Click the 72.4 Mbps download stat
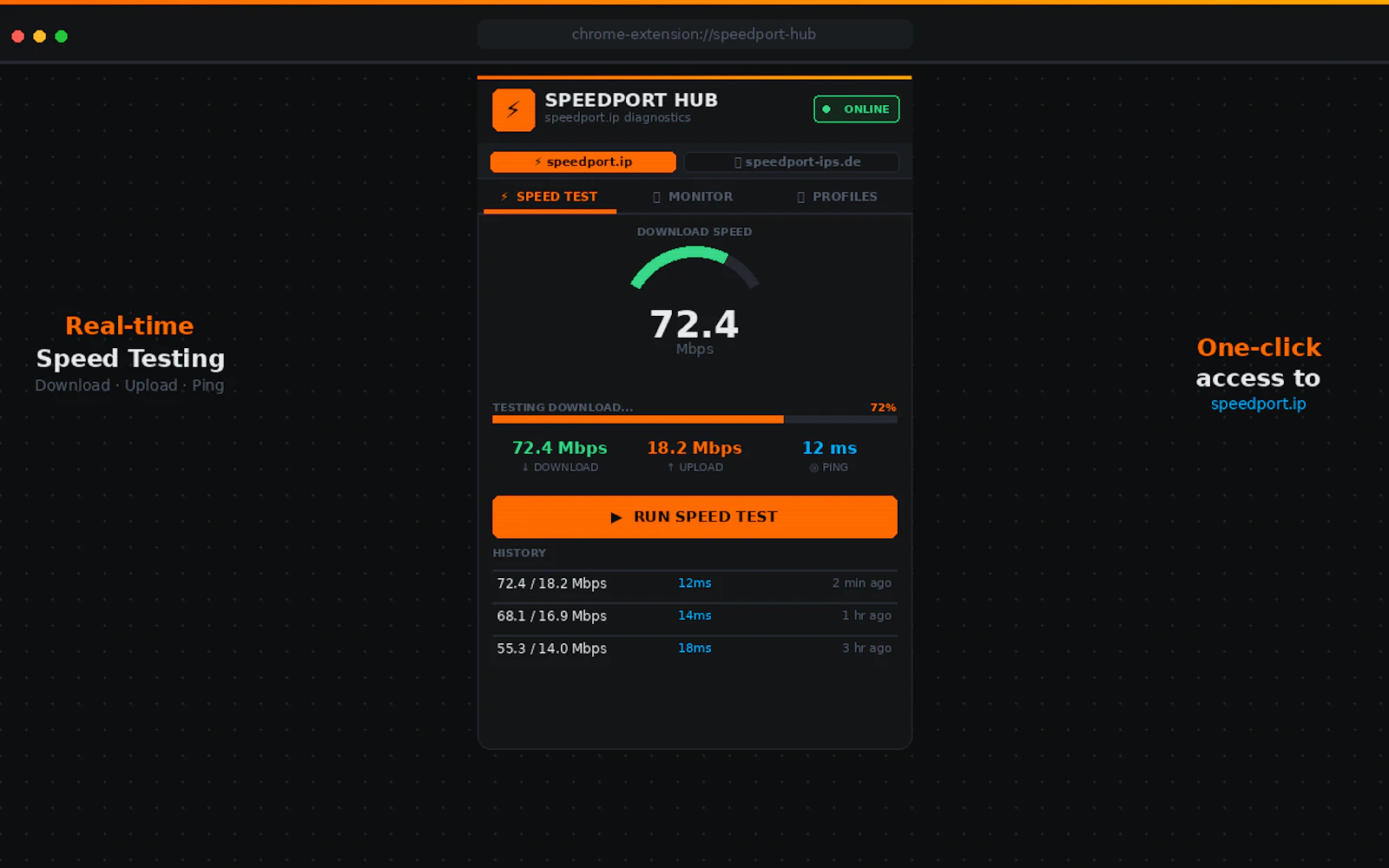 point(560,456)
